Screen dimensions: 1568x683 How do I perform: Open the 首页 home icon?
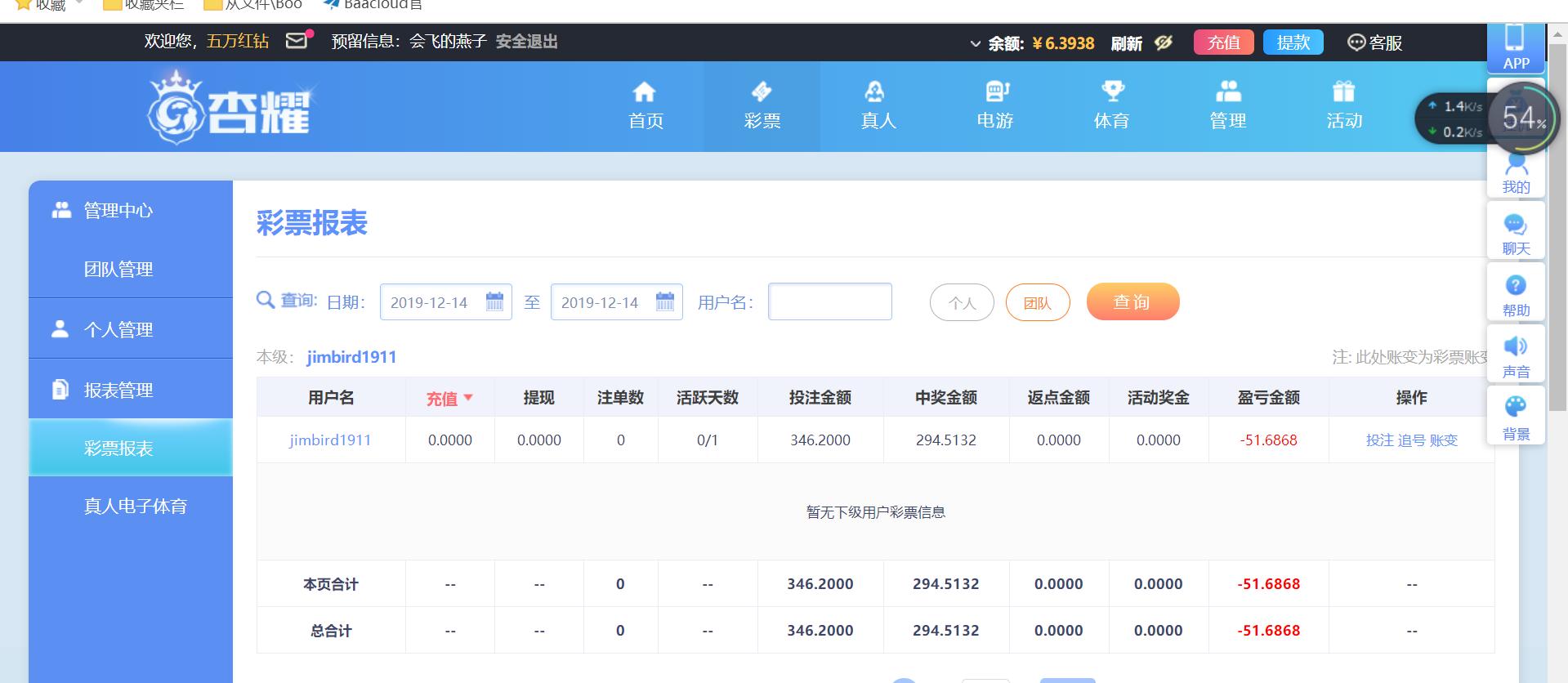[x=645, y=92]
